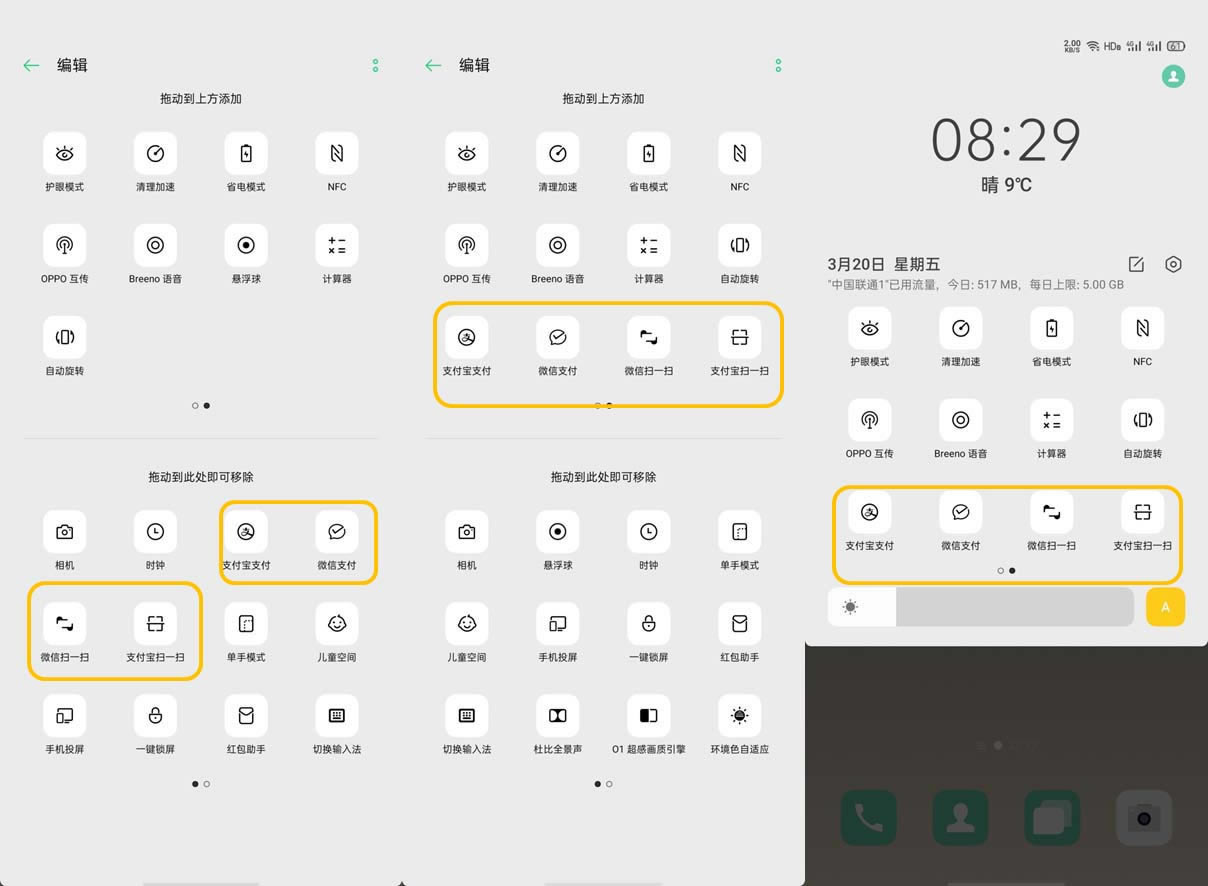Select 自动旋转 tile in middle 编辑 screen

pyautogui.click(x=740, y=245)
